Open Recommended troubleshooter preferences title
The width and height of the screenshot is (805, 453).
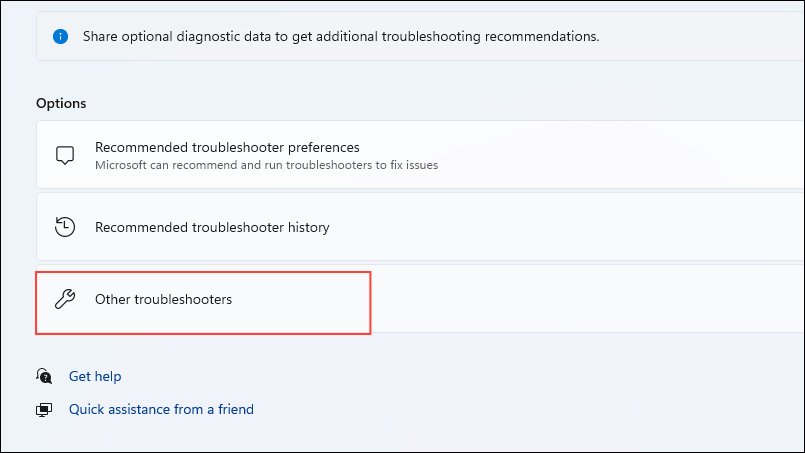pos(227,147)
